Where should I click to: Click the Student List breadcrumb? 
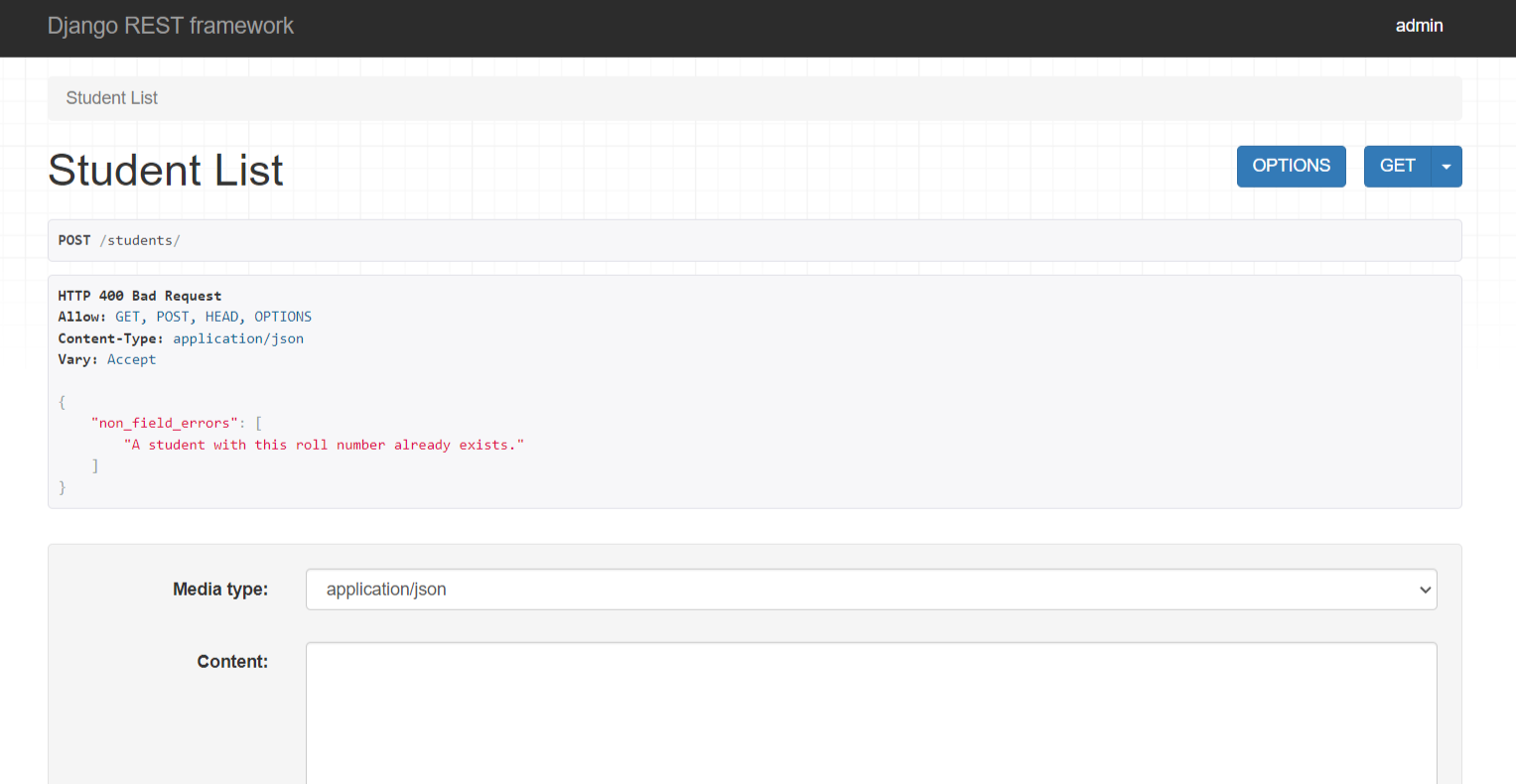tap(112, 98)
